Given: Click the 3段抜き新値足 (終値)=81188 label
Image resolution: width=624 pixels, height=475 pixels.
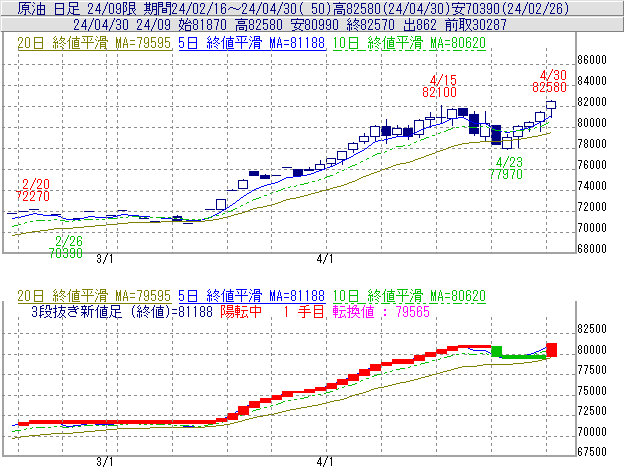Looking at the screenshot, I should [x=122, y=311].
